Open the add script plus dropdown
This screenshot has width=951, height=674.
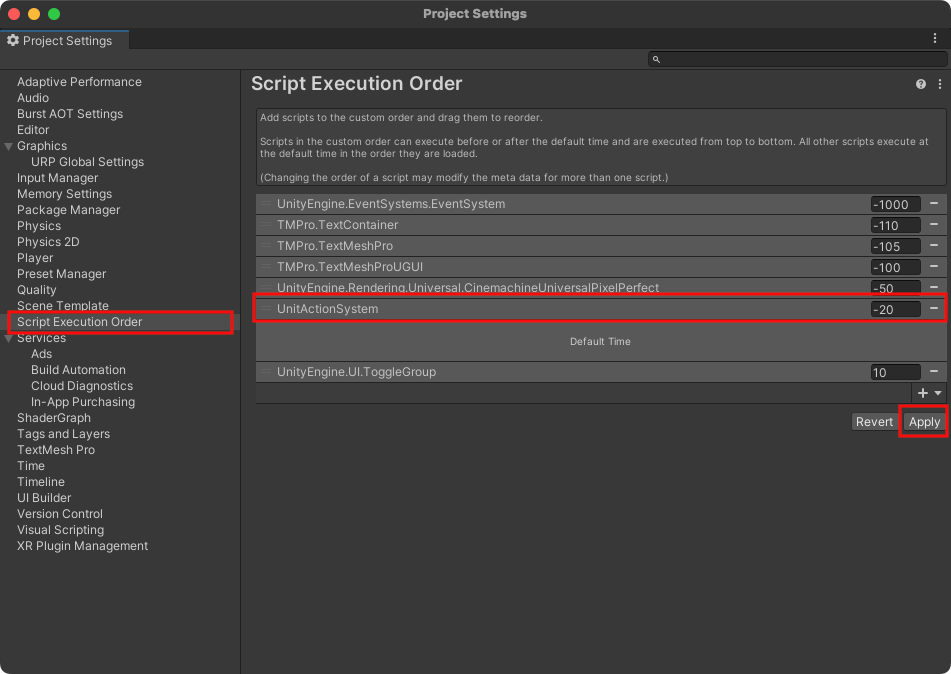coord(929,394)
